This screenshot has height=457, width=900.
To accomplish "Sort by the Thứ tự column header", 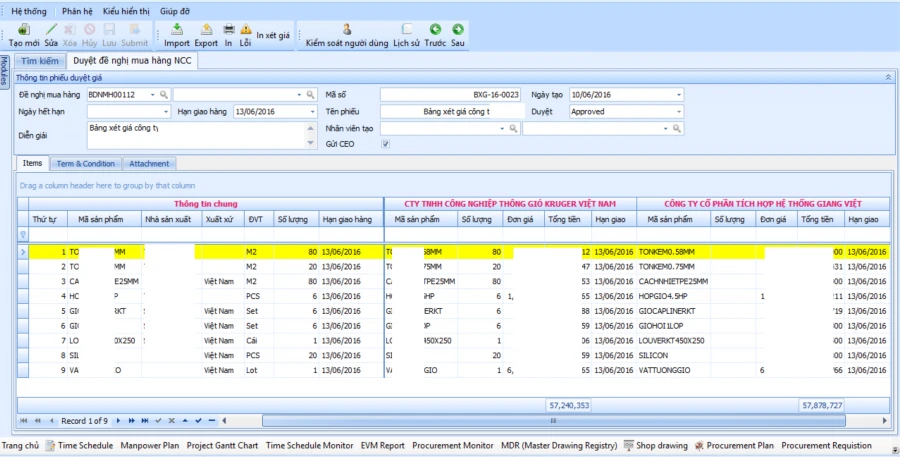I will coord(48,219).
